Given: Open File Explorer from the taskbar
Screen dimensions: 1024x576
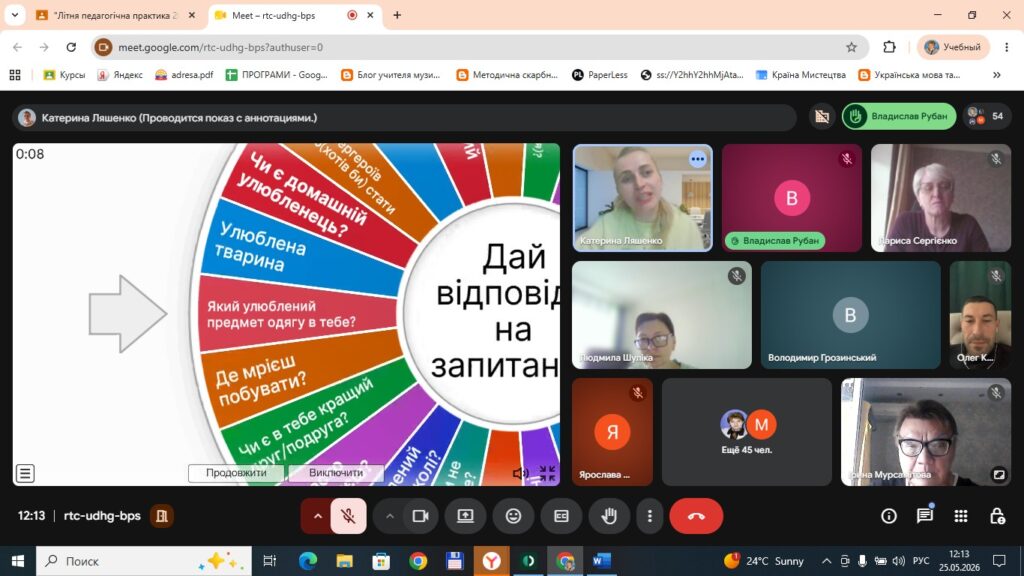Looking at the screenshot, I should pyautogui.click(x=344, y=561).
